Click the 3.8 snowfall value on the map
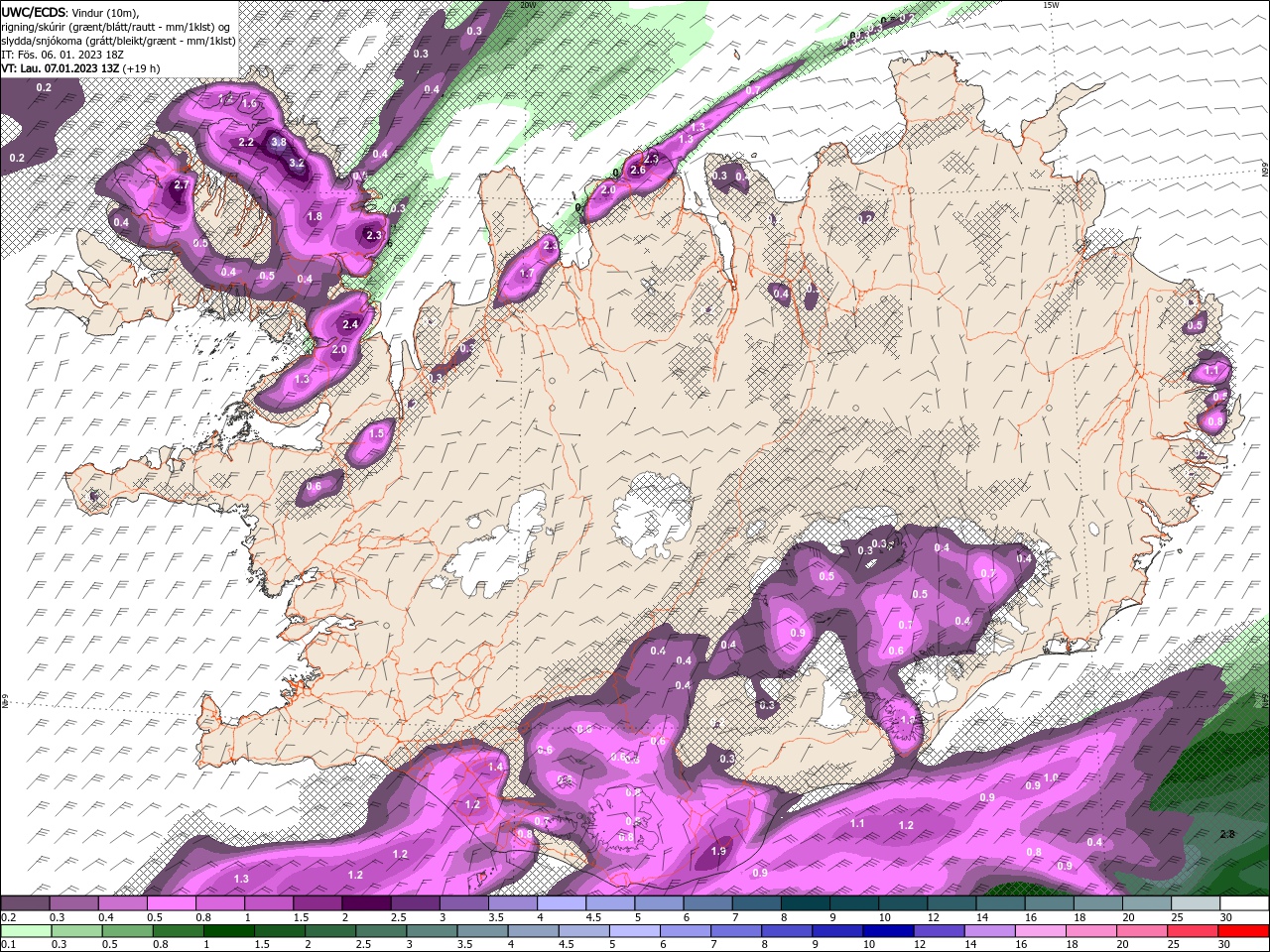 [279, 142]
